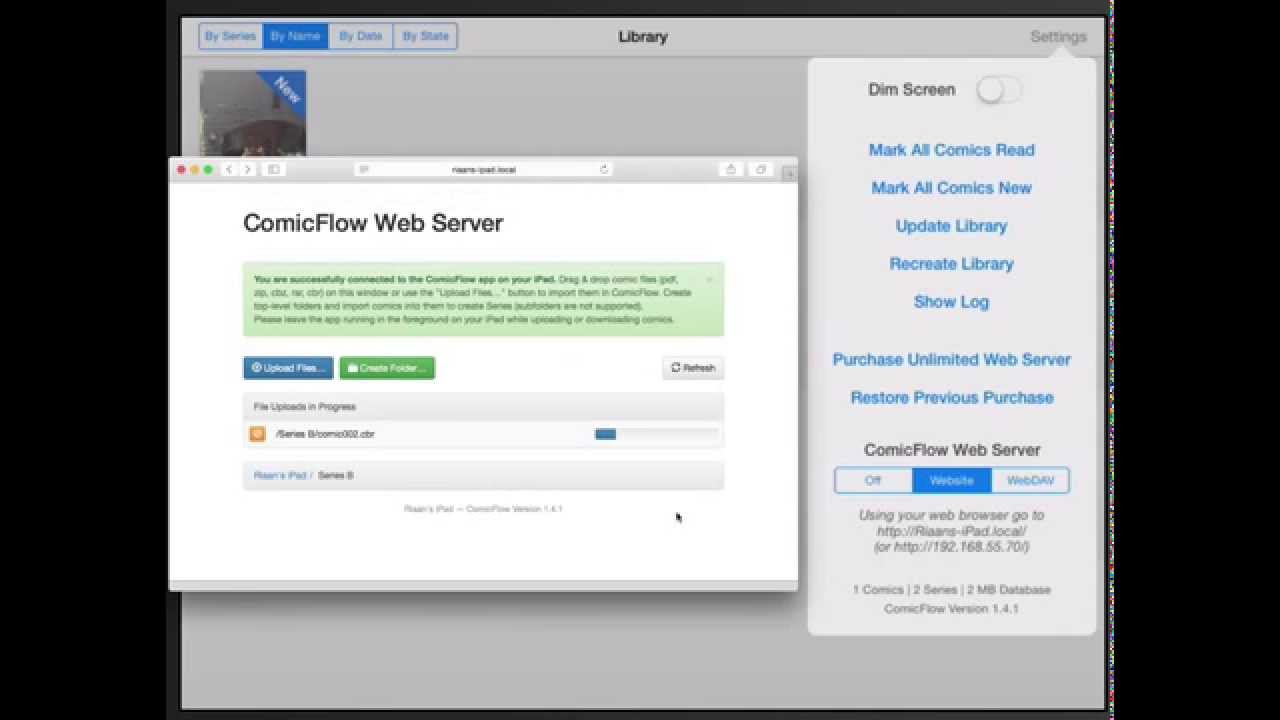
Task: Toggle the Dim Screen switch
Action: point(999,90)
